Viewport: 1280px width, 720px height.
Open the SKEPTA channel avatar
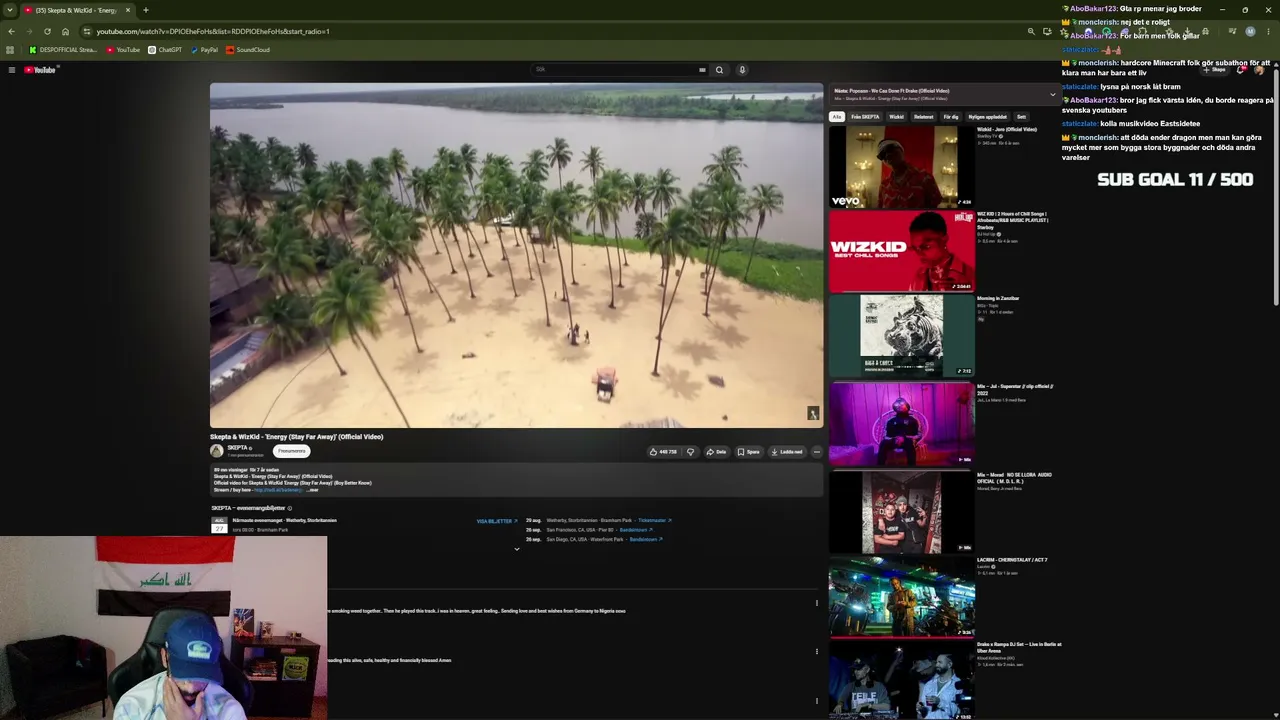click(216, 451)
